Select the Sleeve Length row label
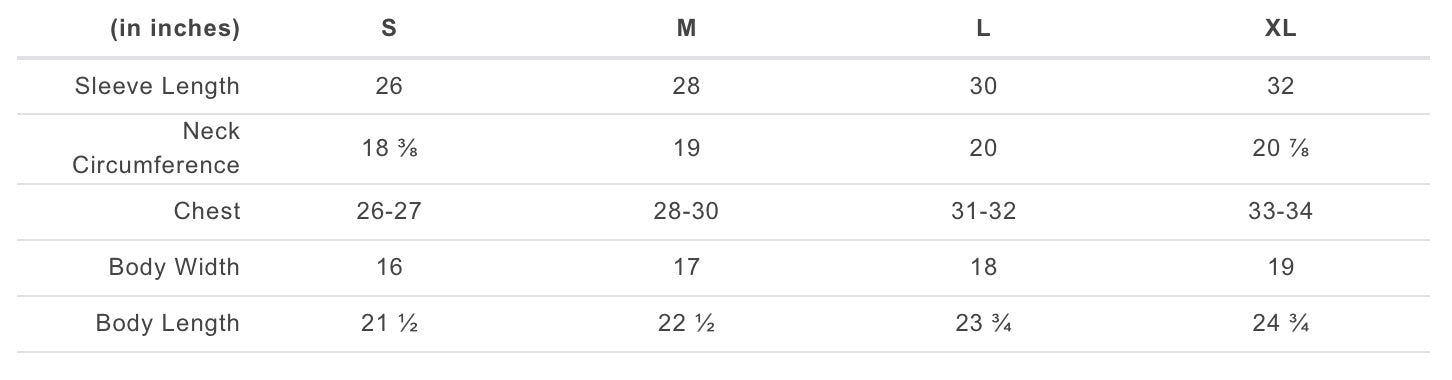Viewport: 1452px width, 380px height. 158,86
